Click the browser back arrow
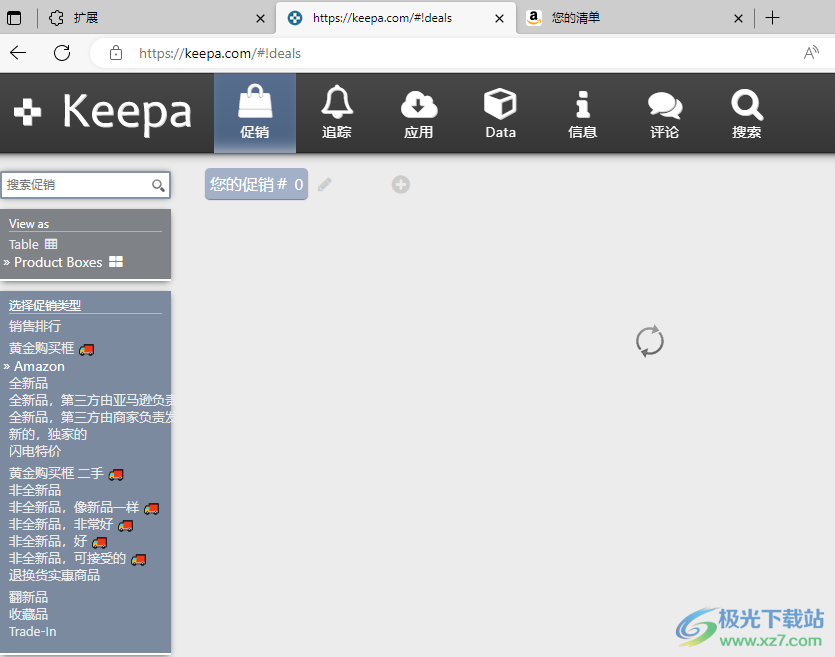This screenshot has height=657, width=835. point(18,53)
